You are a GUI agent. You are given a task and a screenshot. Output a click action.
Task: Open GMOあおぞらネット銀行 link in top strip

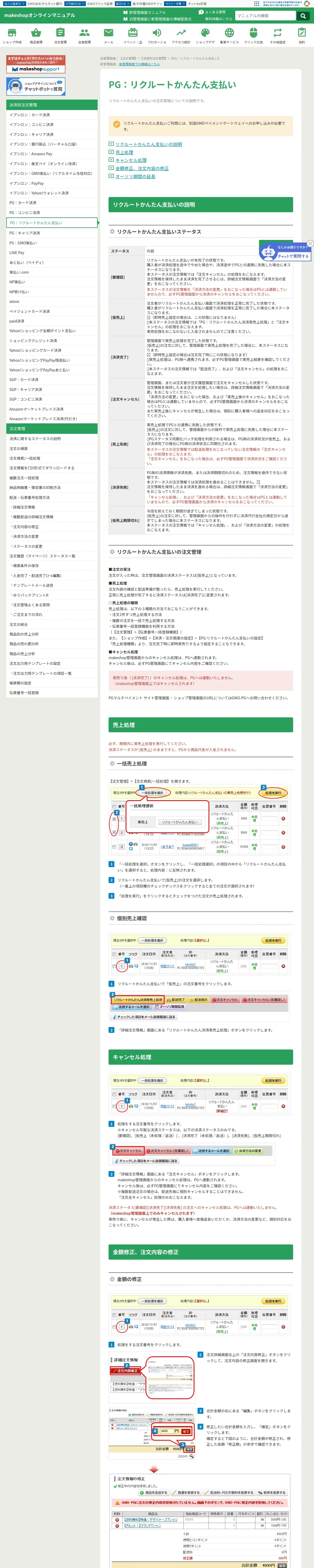pyautogui.click(x=44, y=4)
